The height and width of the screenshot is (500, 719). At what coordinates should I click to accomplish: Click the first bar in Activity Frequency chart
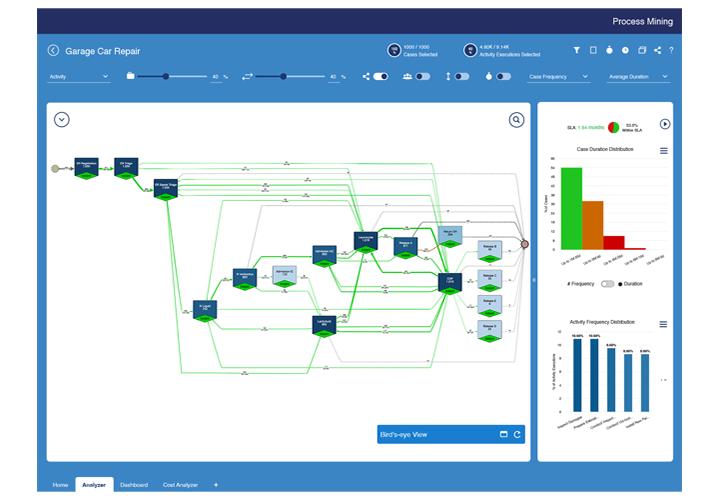tap(577, 375)
